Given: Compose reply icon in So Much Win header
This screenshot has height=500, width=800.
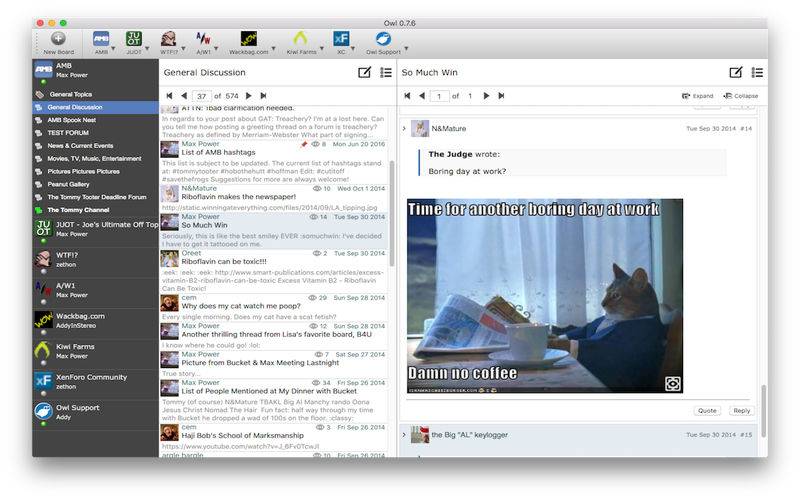Looking at the screenshot, I should pos(736,72).
